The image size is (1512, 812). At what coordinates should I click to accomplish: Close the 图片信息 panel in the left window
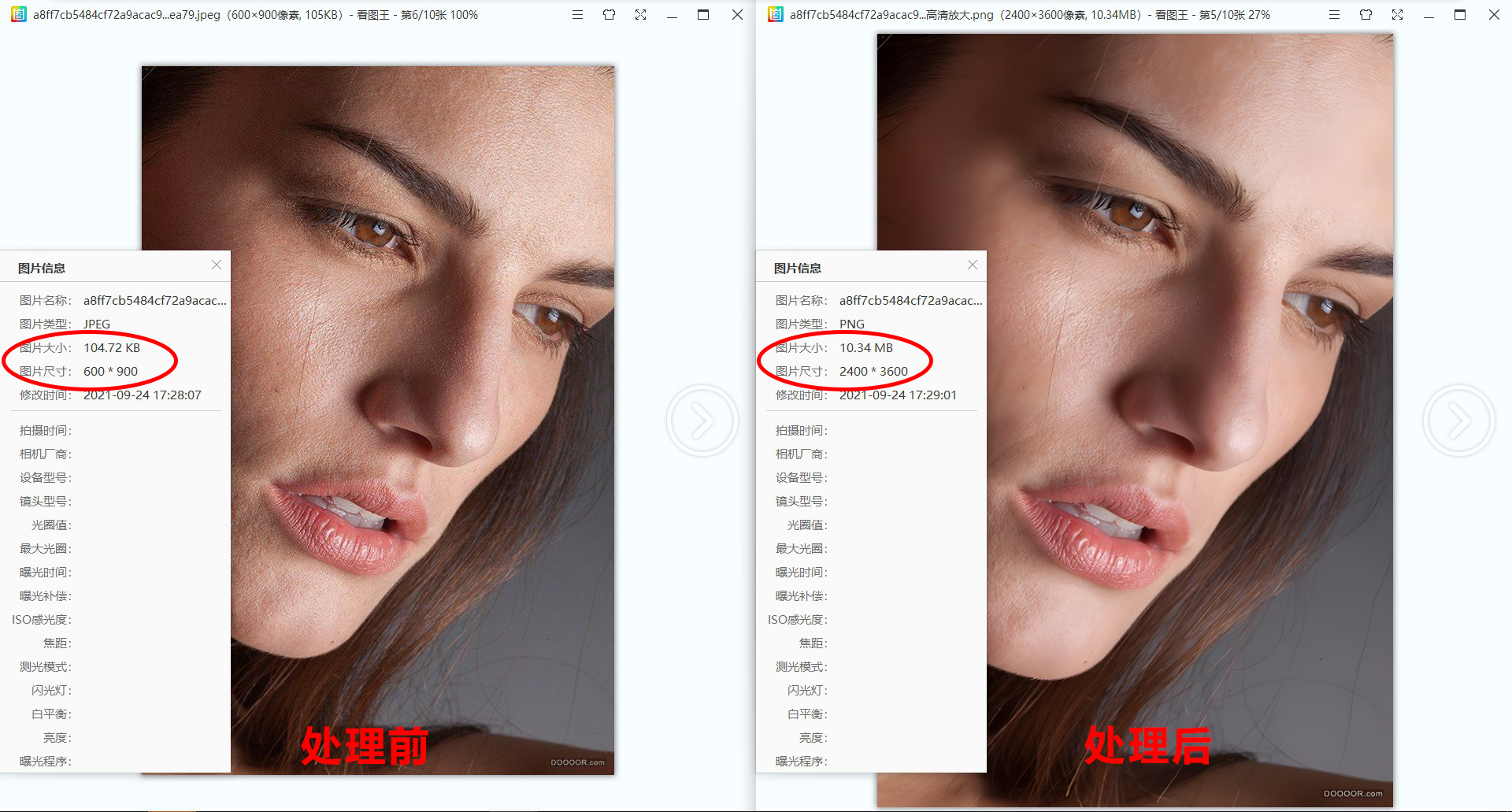pos(217,265)
